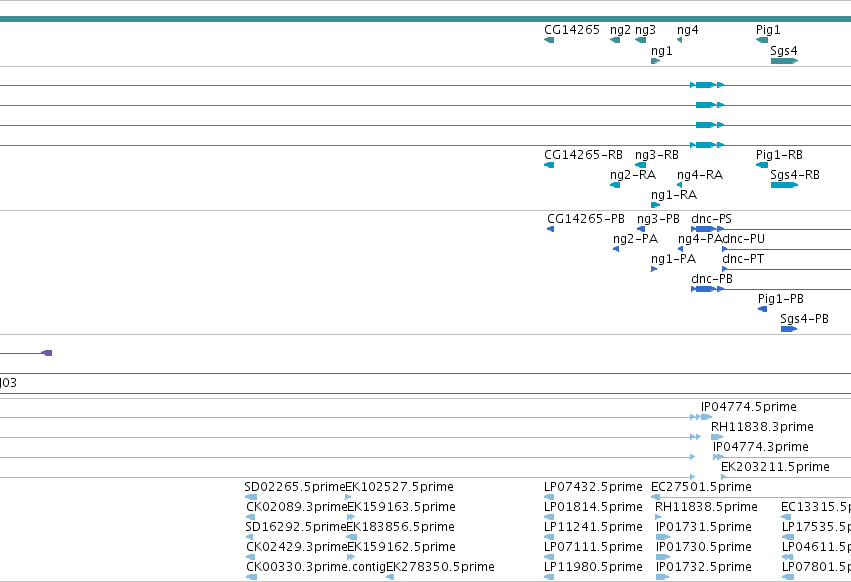Select the ng1-RA transcript label
The image size is (851, 582).
[674, 195]
